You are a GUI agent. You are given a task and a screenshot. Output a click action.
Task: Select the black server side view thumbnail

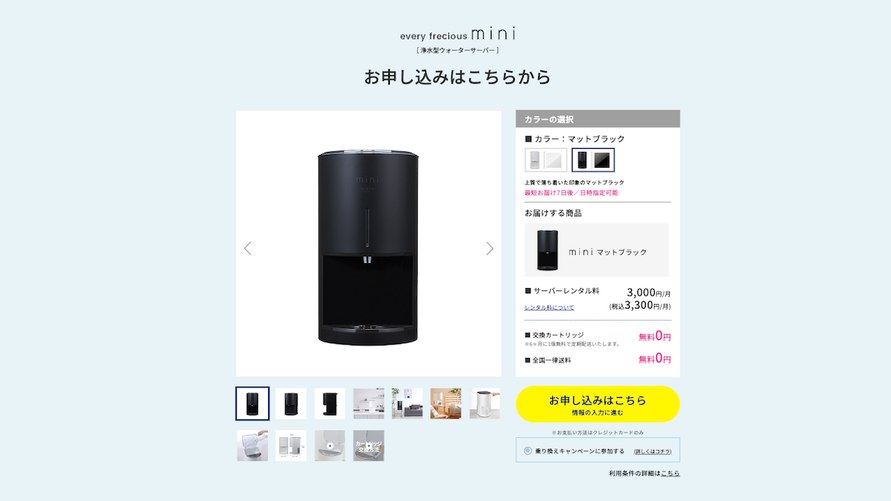coord(330,403)
